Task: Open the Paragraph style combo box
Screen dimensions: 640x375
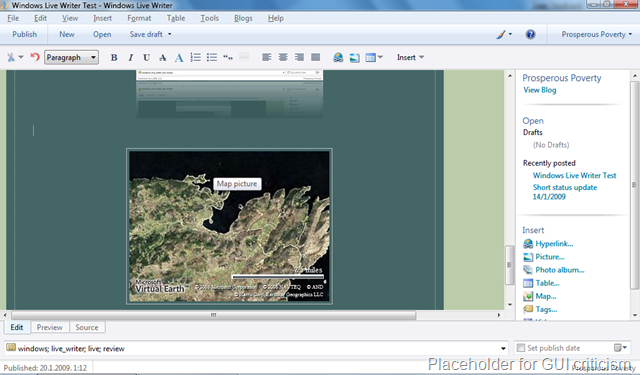Action: pyautogui.click(x=71, y=58)
